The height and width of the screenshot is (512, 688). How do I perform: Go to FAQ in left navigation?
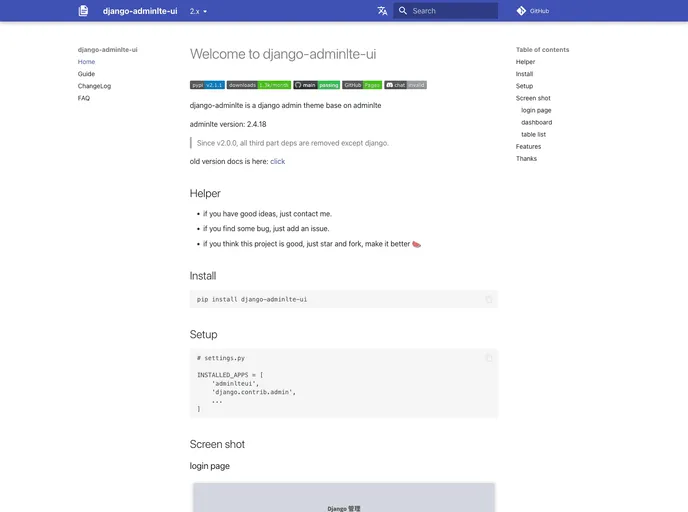84,98
